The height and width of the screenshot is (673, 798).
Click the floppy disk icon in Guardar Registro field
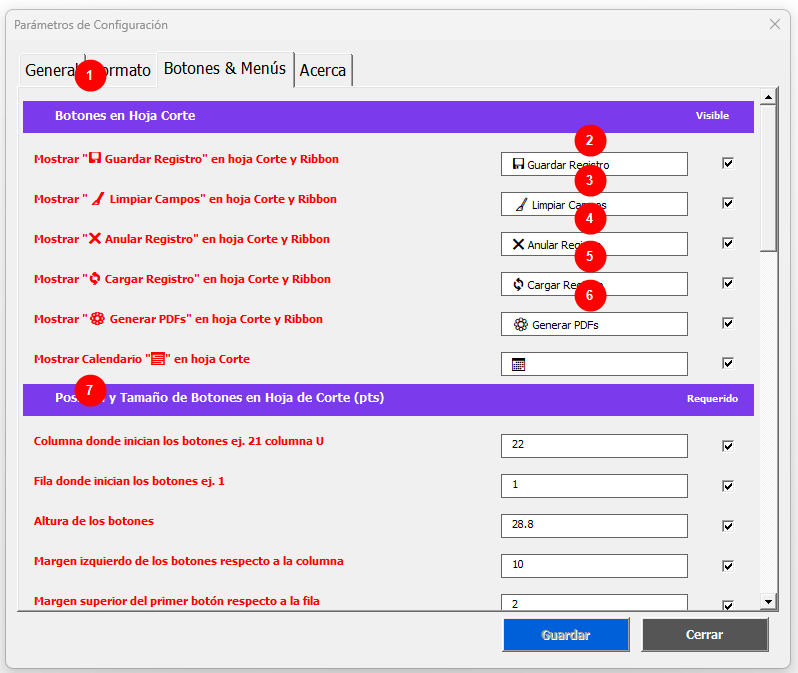[518, 164]
